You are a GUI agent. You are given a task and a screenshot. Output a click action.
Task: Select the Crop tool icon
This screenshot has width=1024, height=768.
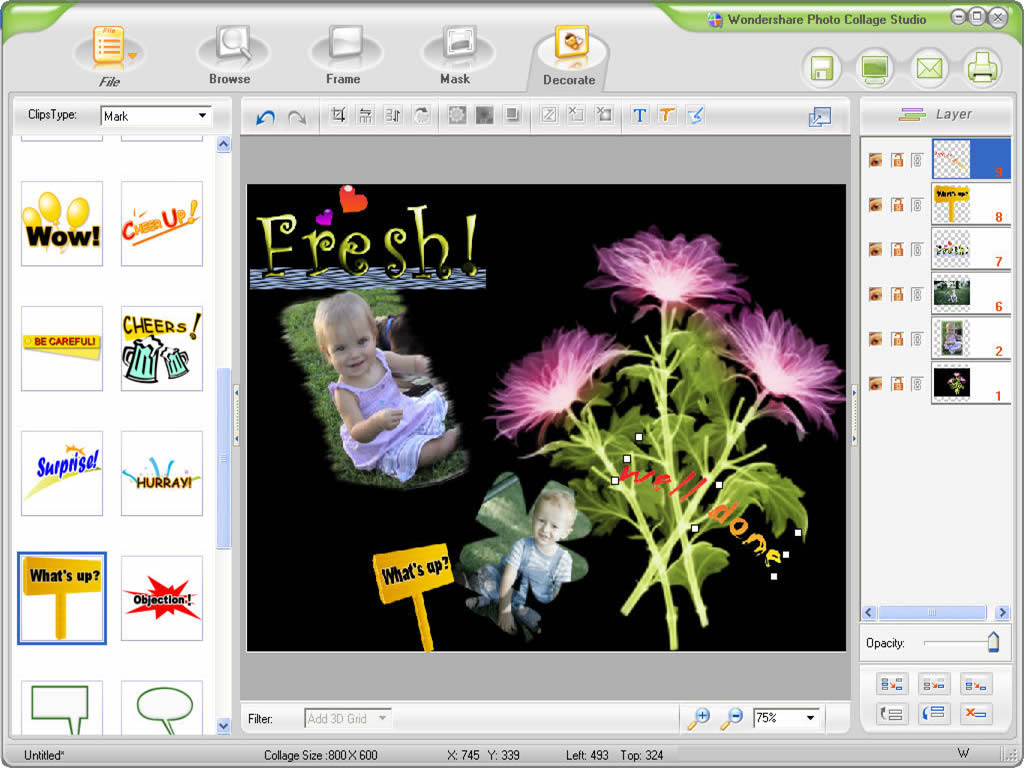[x=338, y=116]
